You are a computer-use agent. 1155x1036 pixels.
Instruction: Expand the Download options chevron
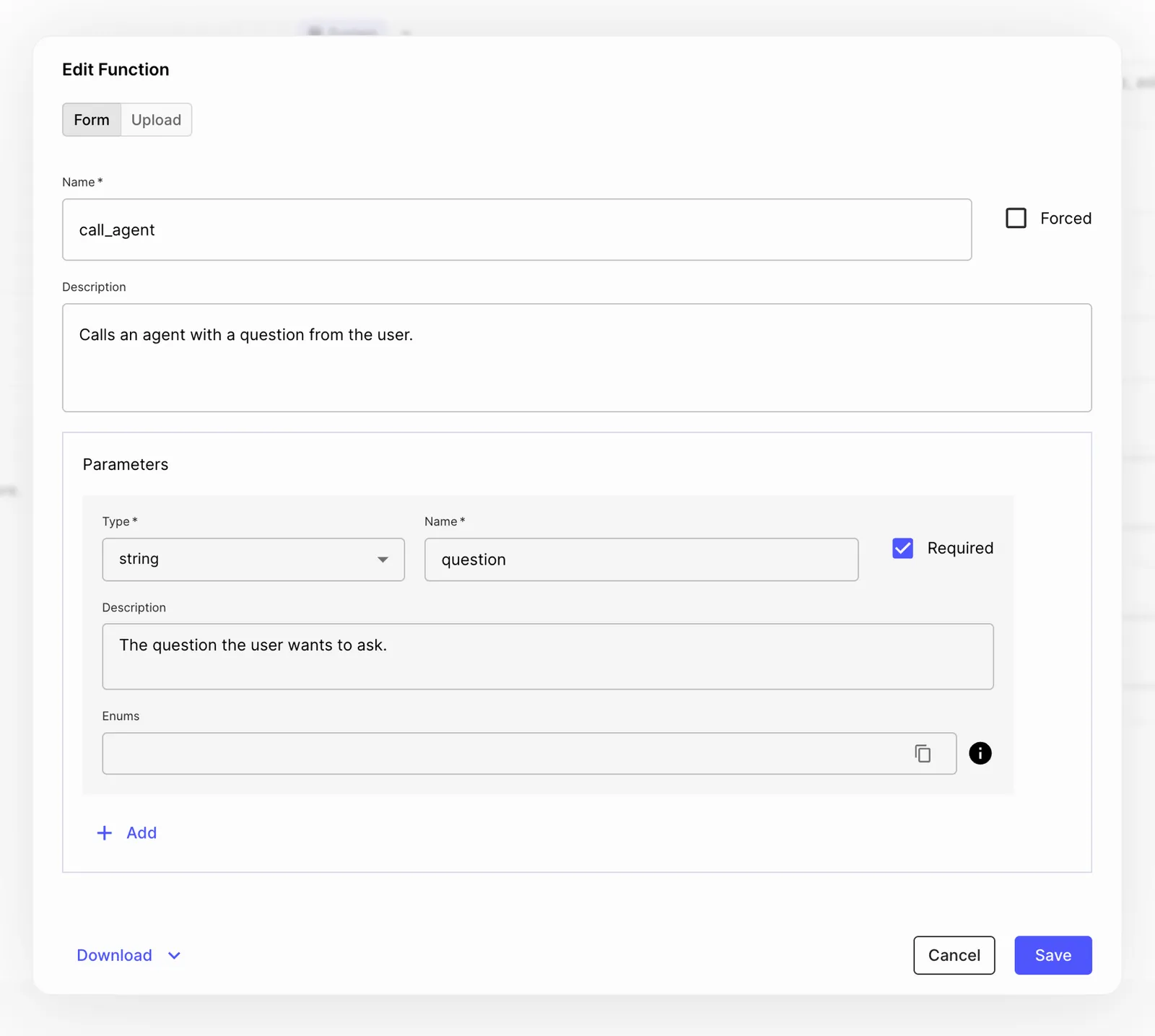tap(174, 955)
